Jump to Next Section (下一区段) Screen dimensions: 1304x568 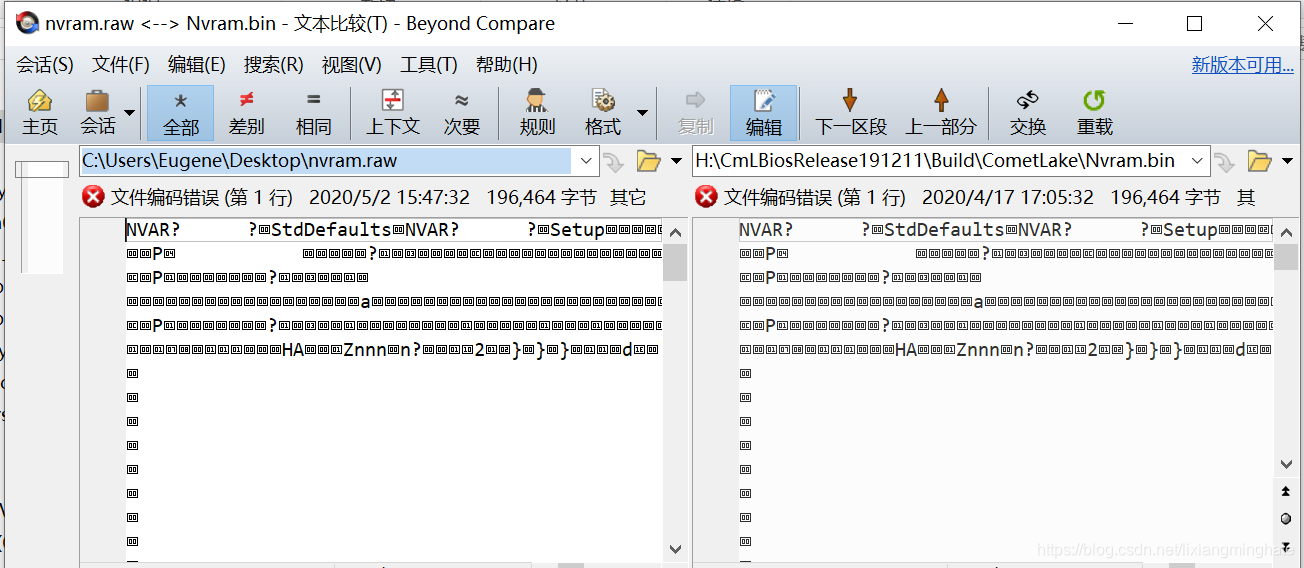(851, 113)
